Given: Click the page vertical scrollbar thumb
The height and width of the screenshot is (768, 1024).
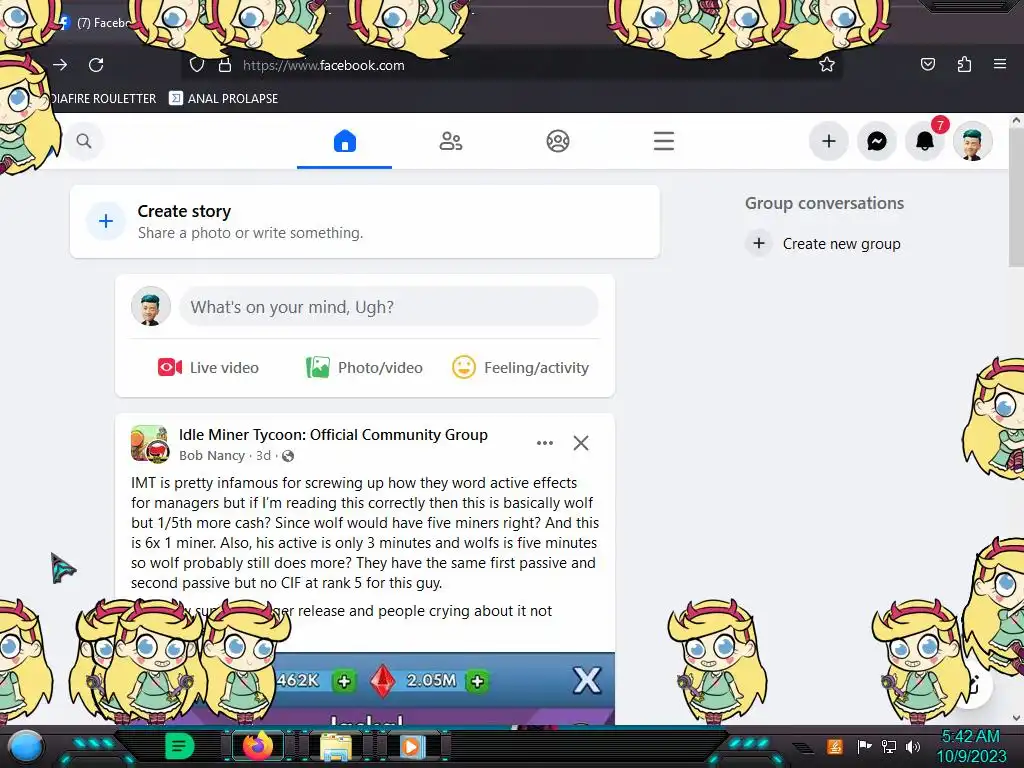Looking at the screenshot, I should [x=1016, y=196].
